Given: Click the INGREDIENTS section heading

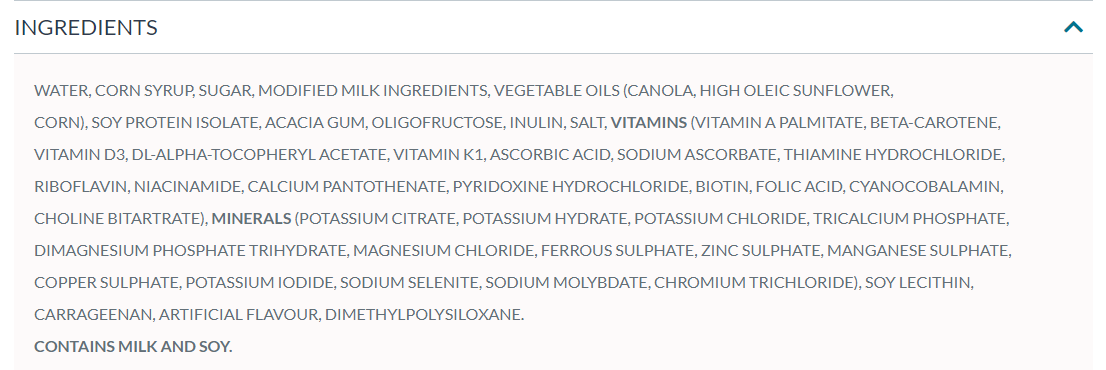Looking at the screenshot, I should click(86, 27).
